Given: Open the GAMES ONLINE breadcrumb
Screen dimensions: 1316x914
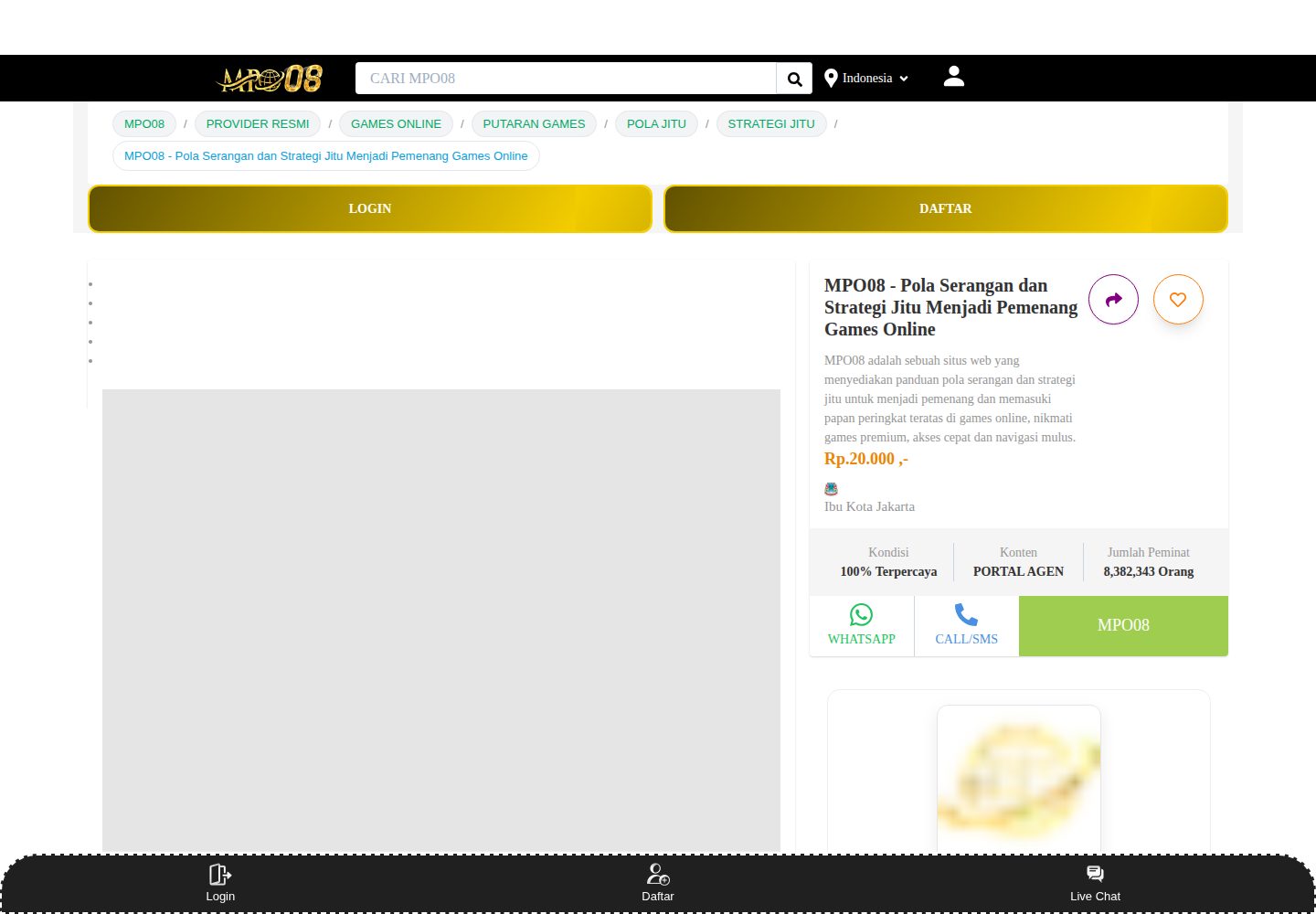Looking at the screenshot, I should tap(396, 124).
